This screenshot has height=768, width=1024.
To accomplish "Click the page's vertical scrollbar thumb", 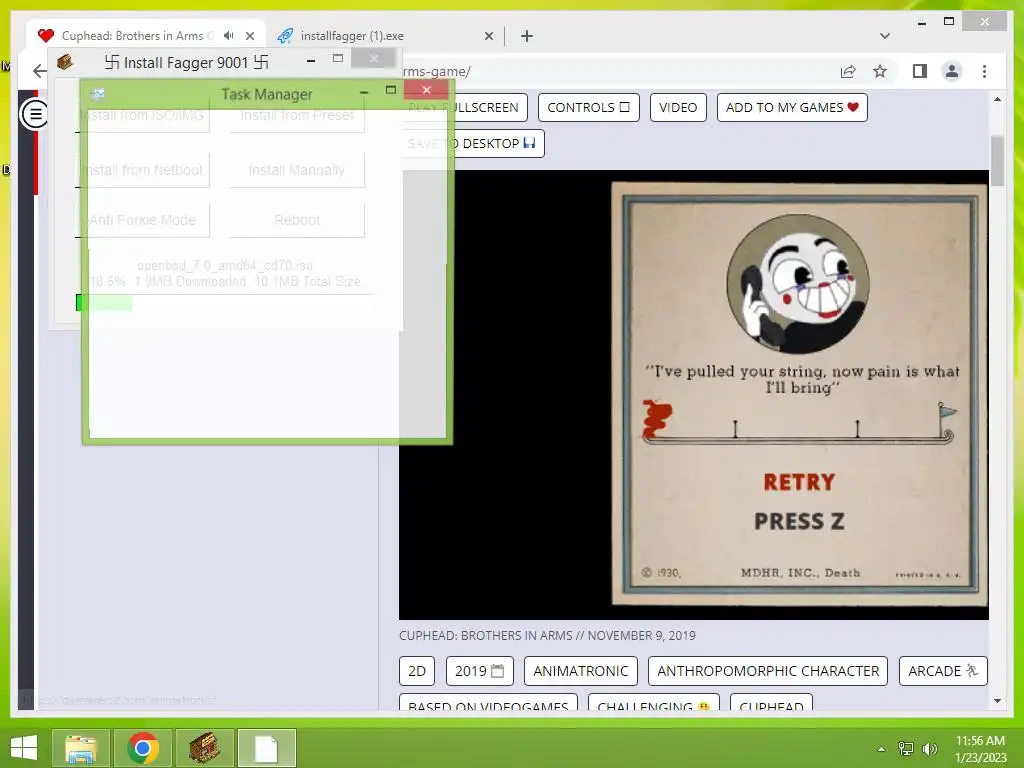I will 997,161.
